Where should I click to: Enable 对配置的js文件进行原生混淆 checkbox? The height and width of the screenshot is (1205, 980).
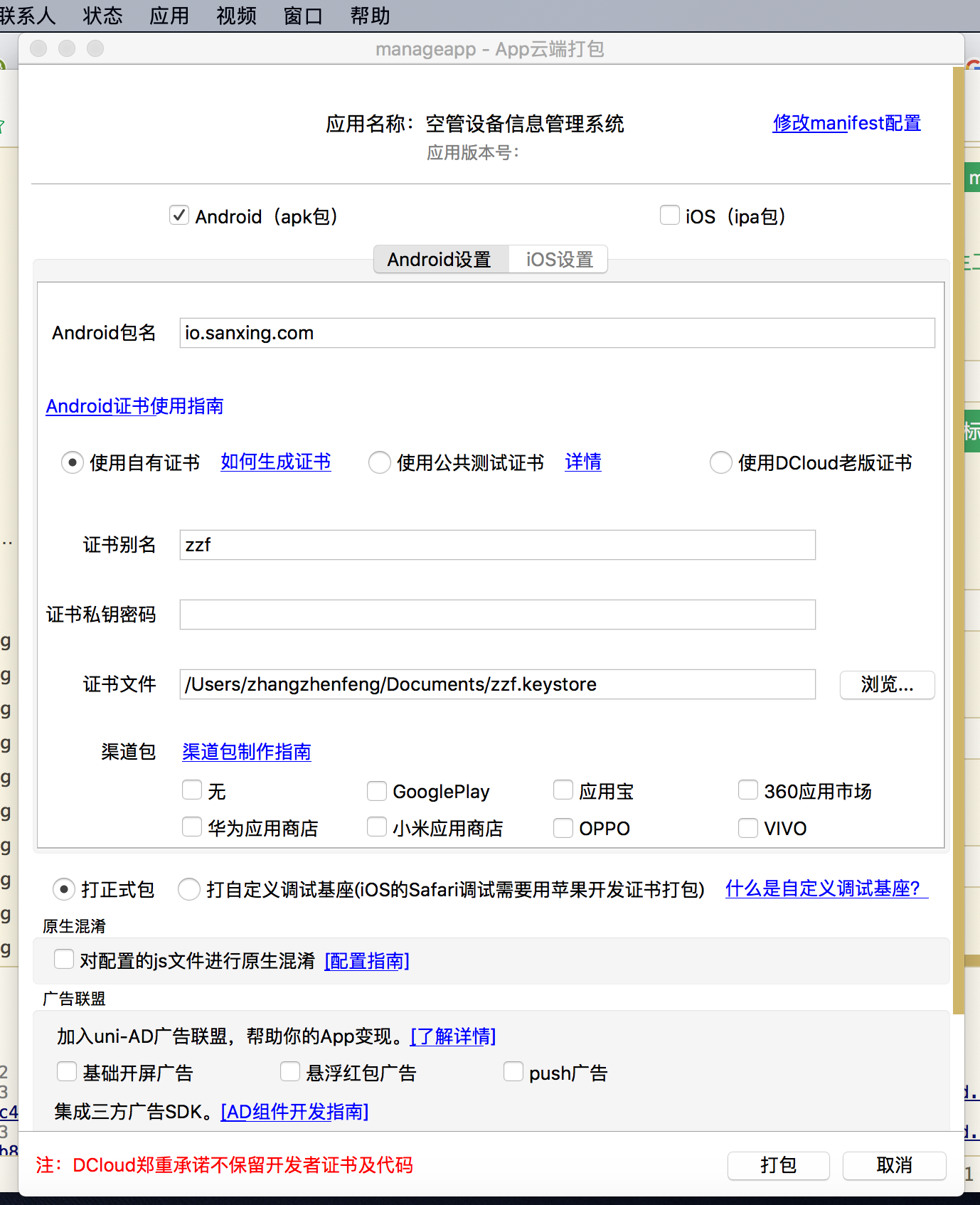(64, 960)
